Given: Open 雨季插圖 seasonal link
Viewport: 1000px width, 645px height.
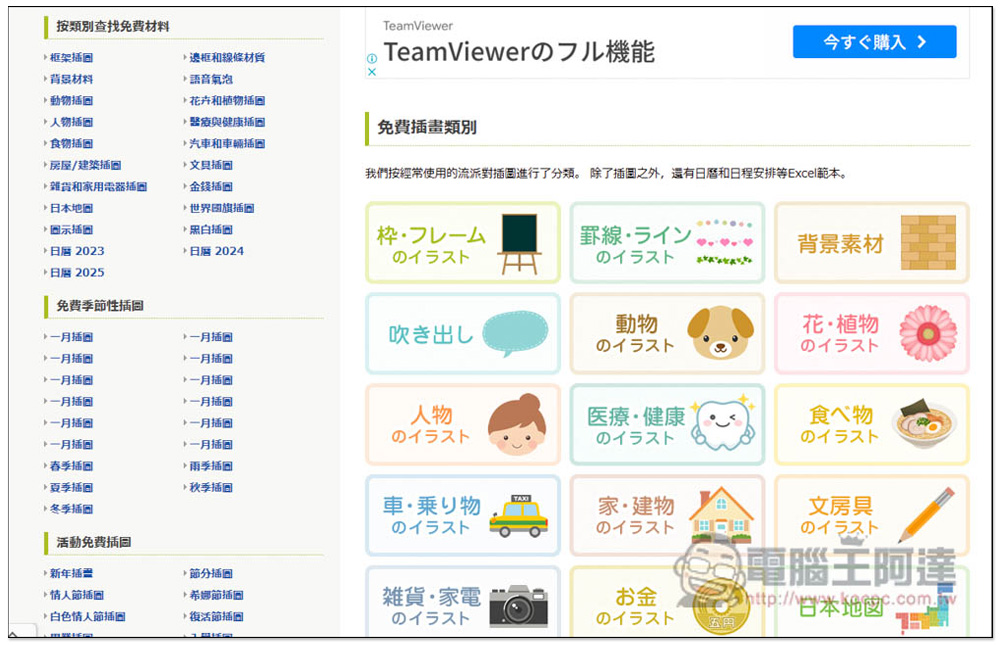Looking at the screenshot, I should (x=211, y=466).
